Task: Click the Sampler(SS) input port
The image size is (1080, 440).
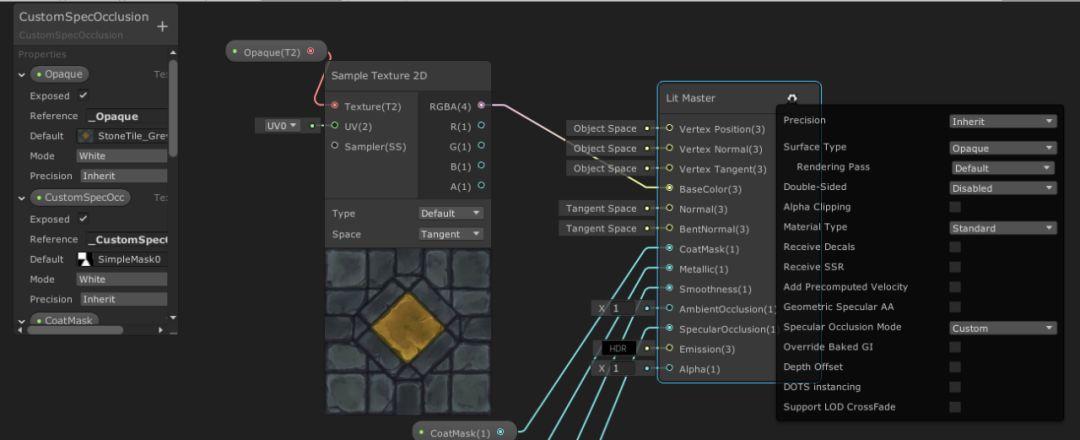Action: (x=335, y=146)
